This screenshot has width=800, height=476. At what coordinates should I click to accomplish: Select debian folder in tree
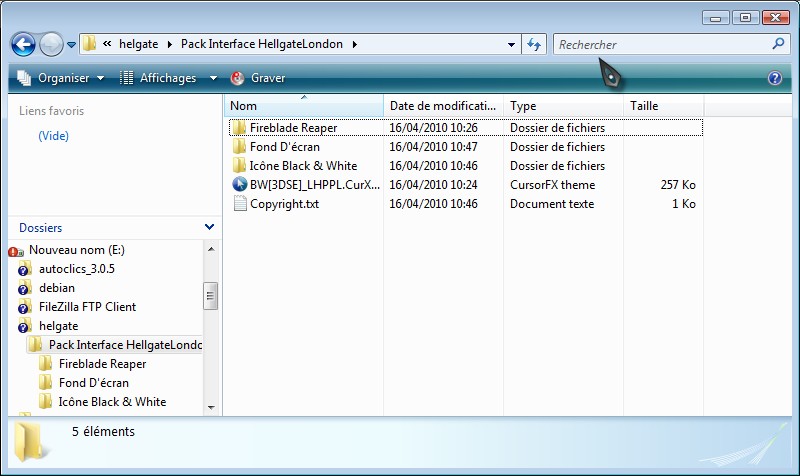[x=57, y=288]
